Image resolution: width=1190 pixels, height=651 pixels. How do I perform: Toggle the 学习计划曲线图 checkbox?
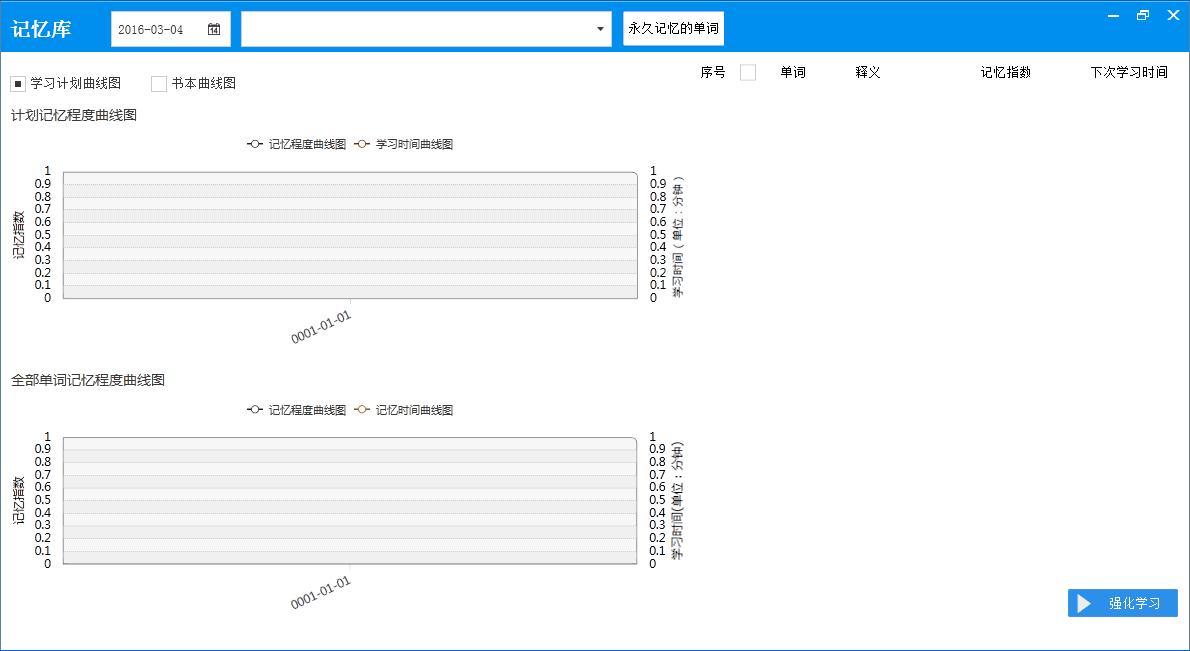tap(18, 83)
